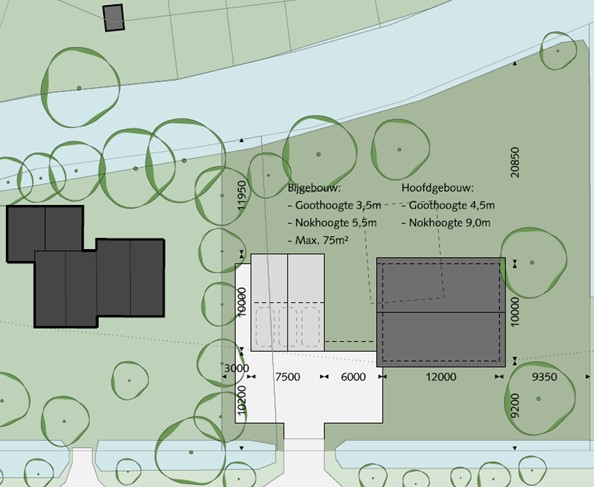The width and height of the screenshot is (594, 487).
Task: Select the 6000 dimension label
Action: pos(353,377)
